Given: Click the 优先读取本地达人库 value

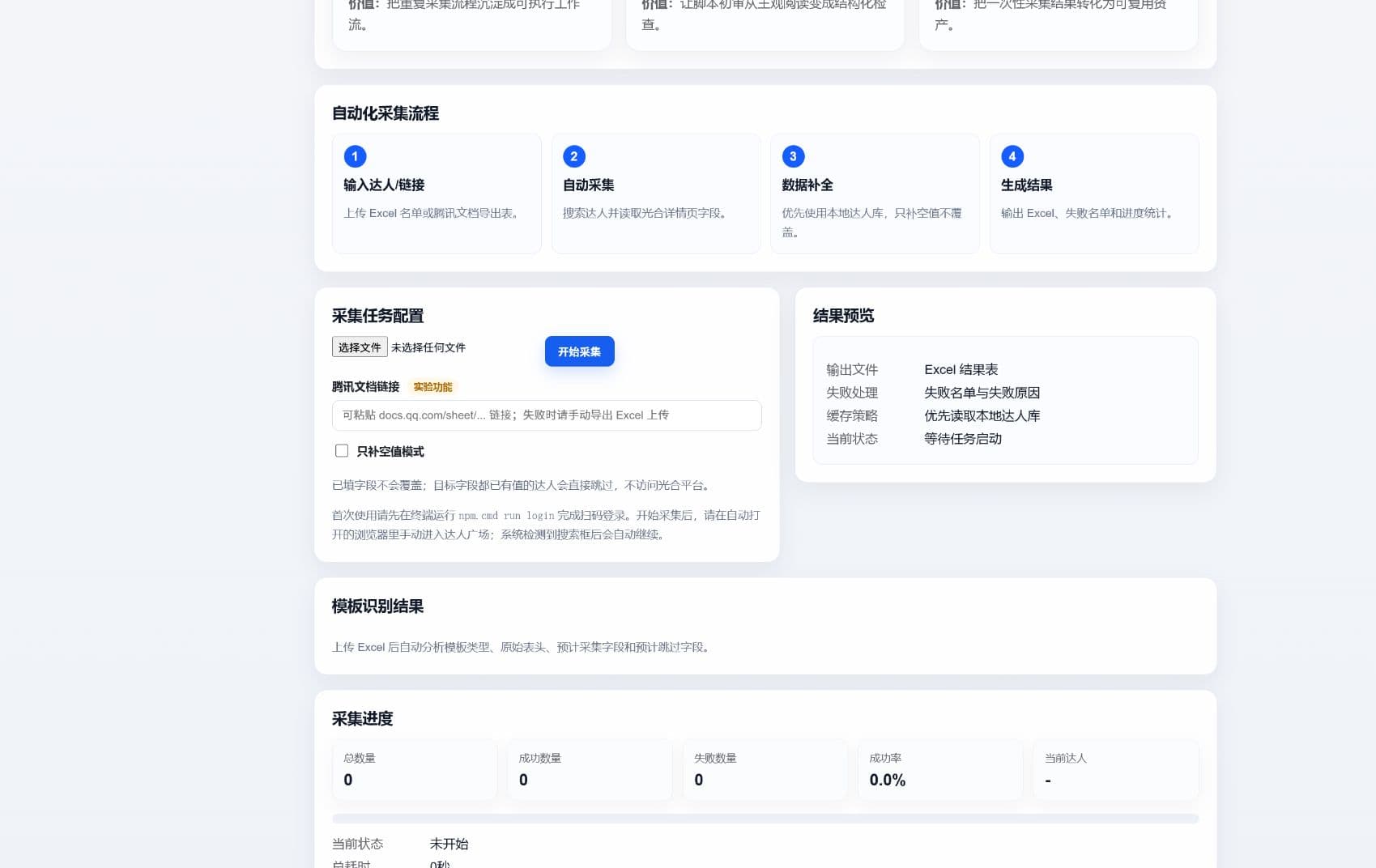Looking at the screenshot, I should 982,415.
